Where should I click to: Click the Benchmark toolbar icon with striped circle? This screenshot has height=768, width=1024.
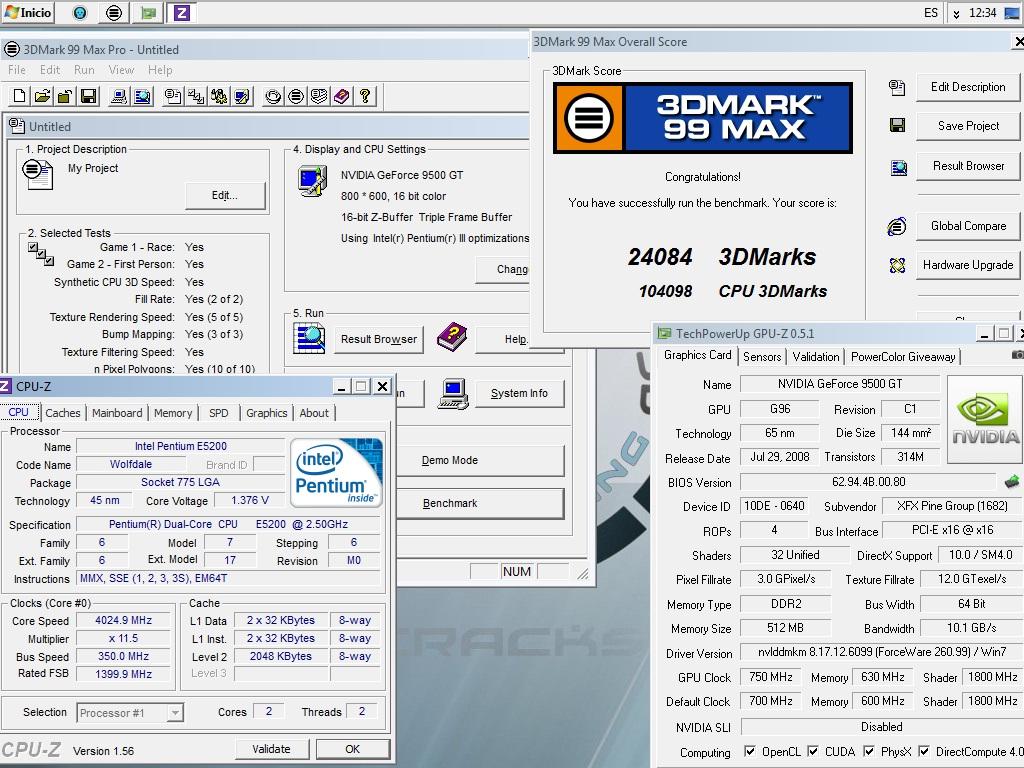click(296, 97)
